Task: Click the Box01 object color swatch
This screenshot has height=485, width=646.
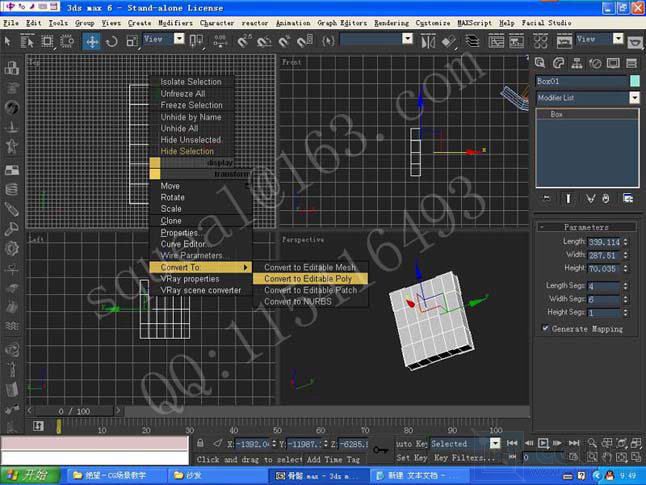Action: (635, 81)
